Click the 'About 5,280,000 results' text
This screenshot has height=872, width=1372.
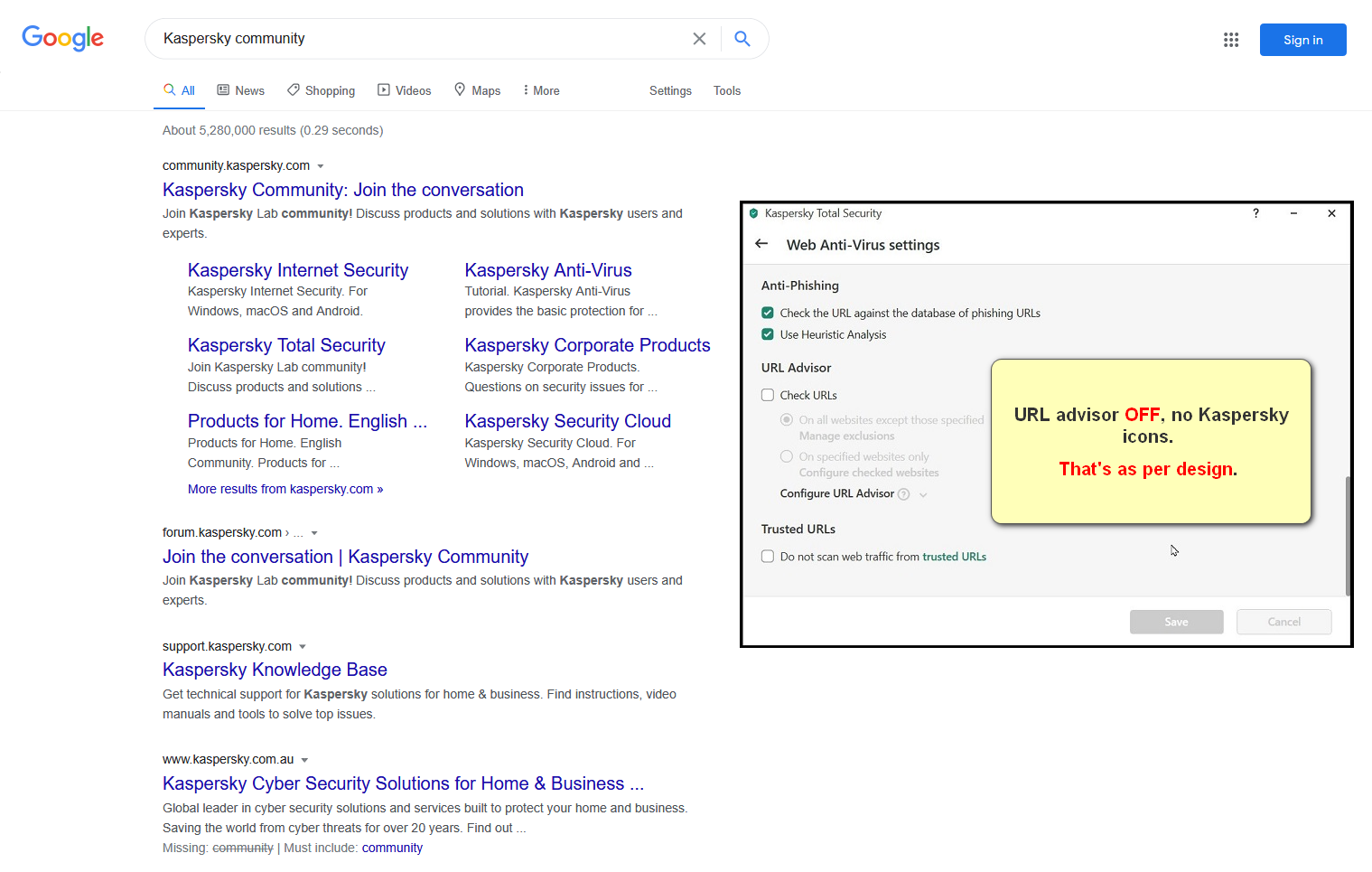(273, 130)
